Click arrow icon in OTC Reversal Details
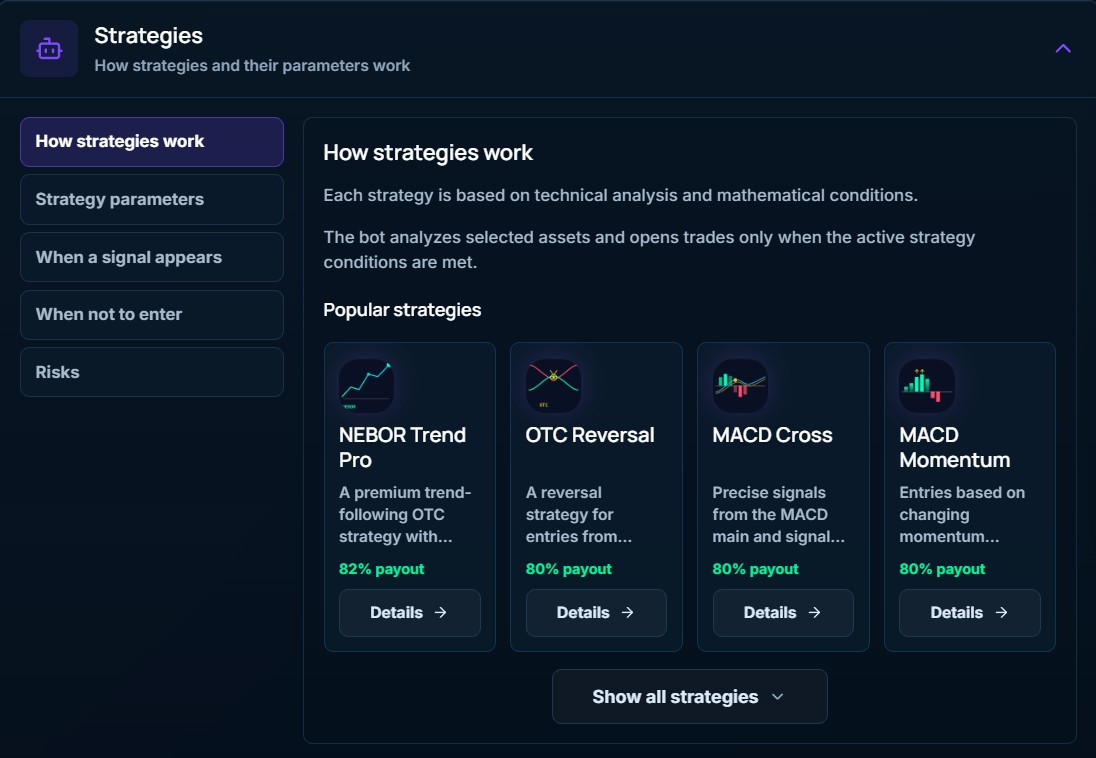This screenshot has height=758, width=1096. [627, 613]
